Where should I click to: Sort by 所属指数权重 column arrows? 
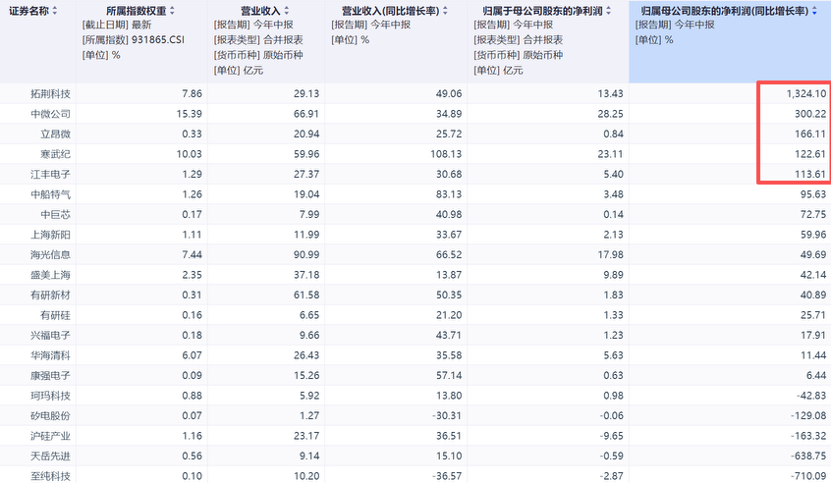172,11
